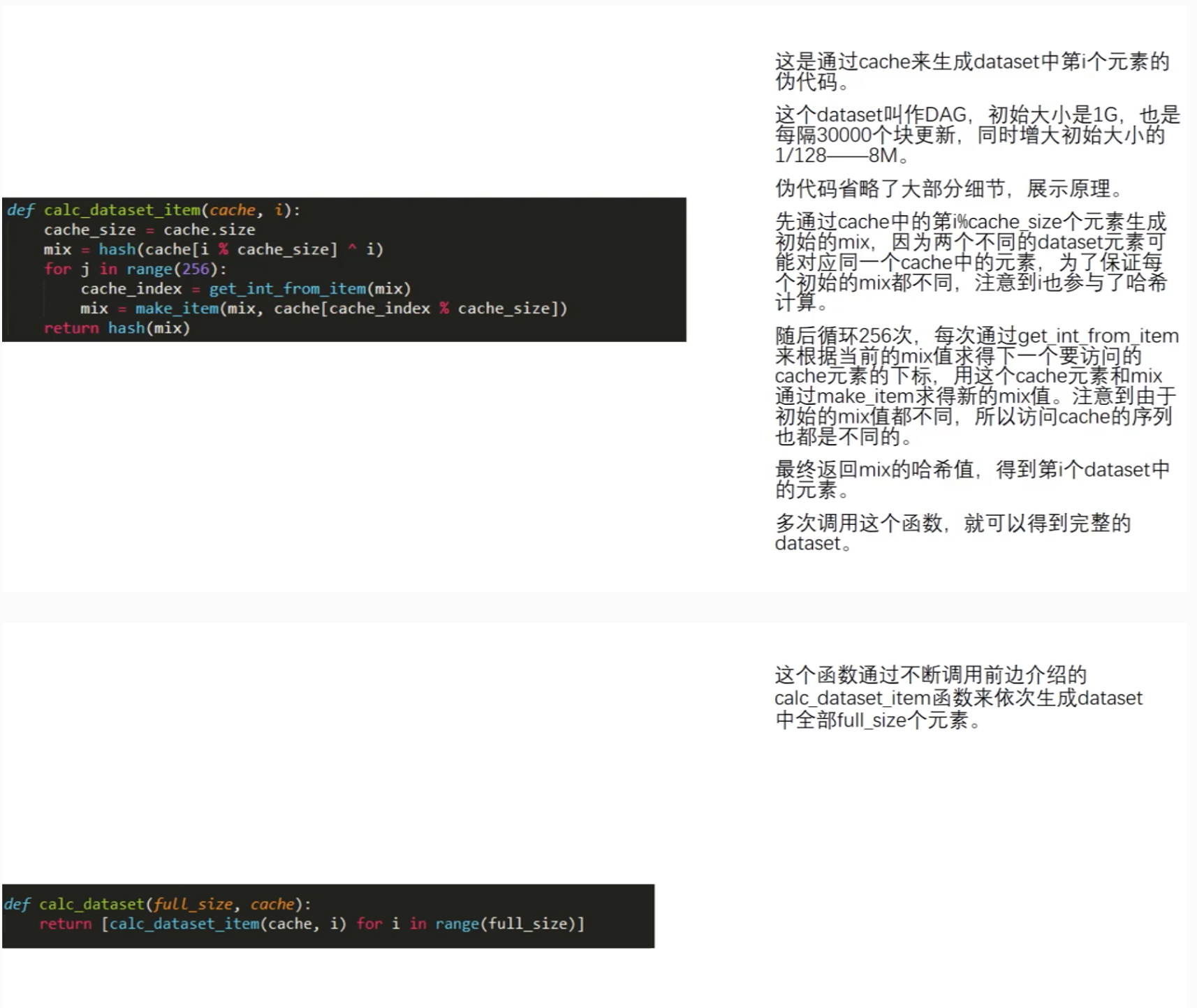Click the 'return hash(mix)' code line
The width and height of the screenshot is (1197, 1008).
117,327
